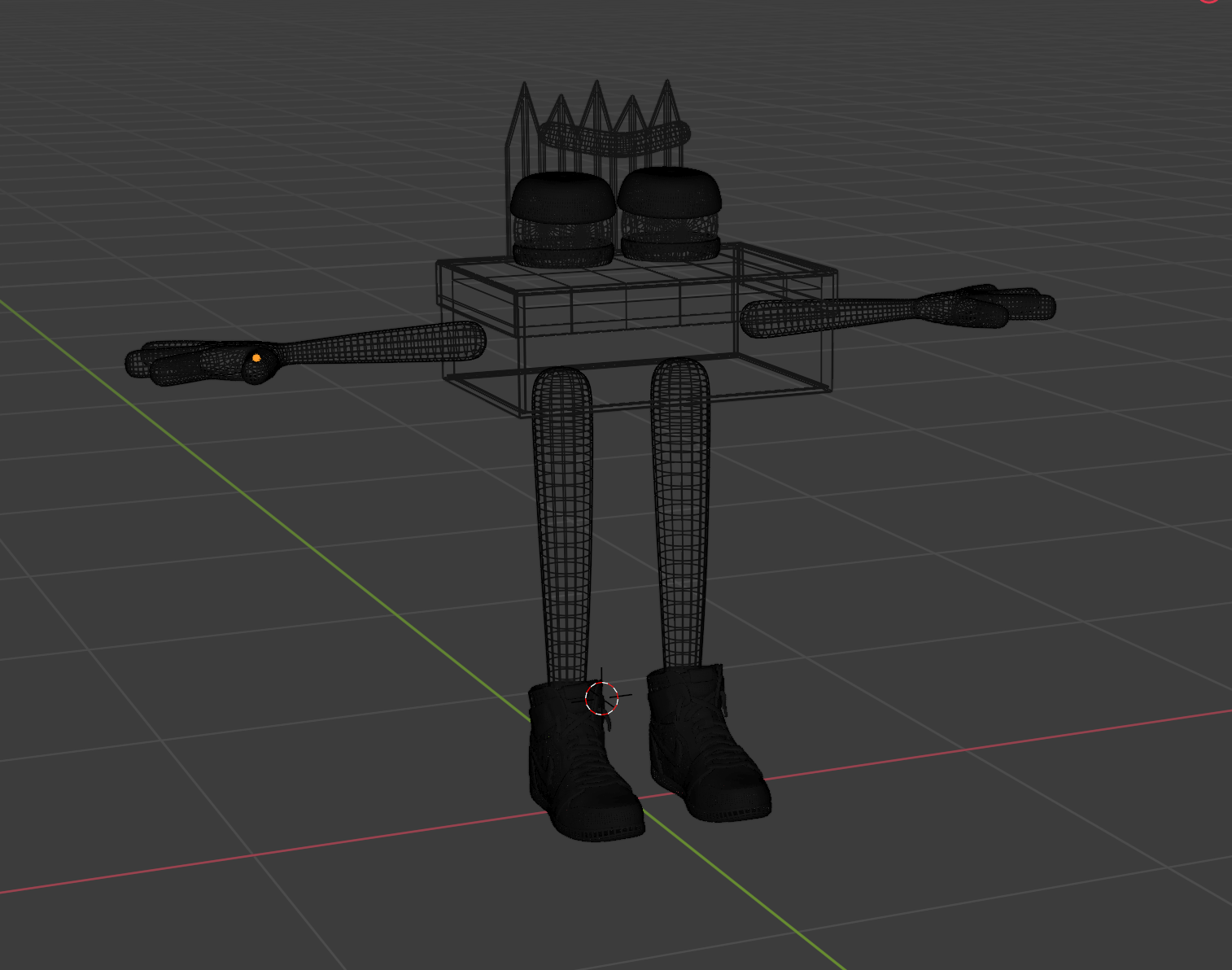Viewport: 1232px width, 970px height.
Task: Select the curved sausage mesh above the burgers
Action: pyautogui.click(x=616, y=138)
